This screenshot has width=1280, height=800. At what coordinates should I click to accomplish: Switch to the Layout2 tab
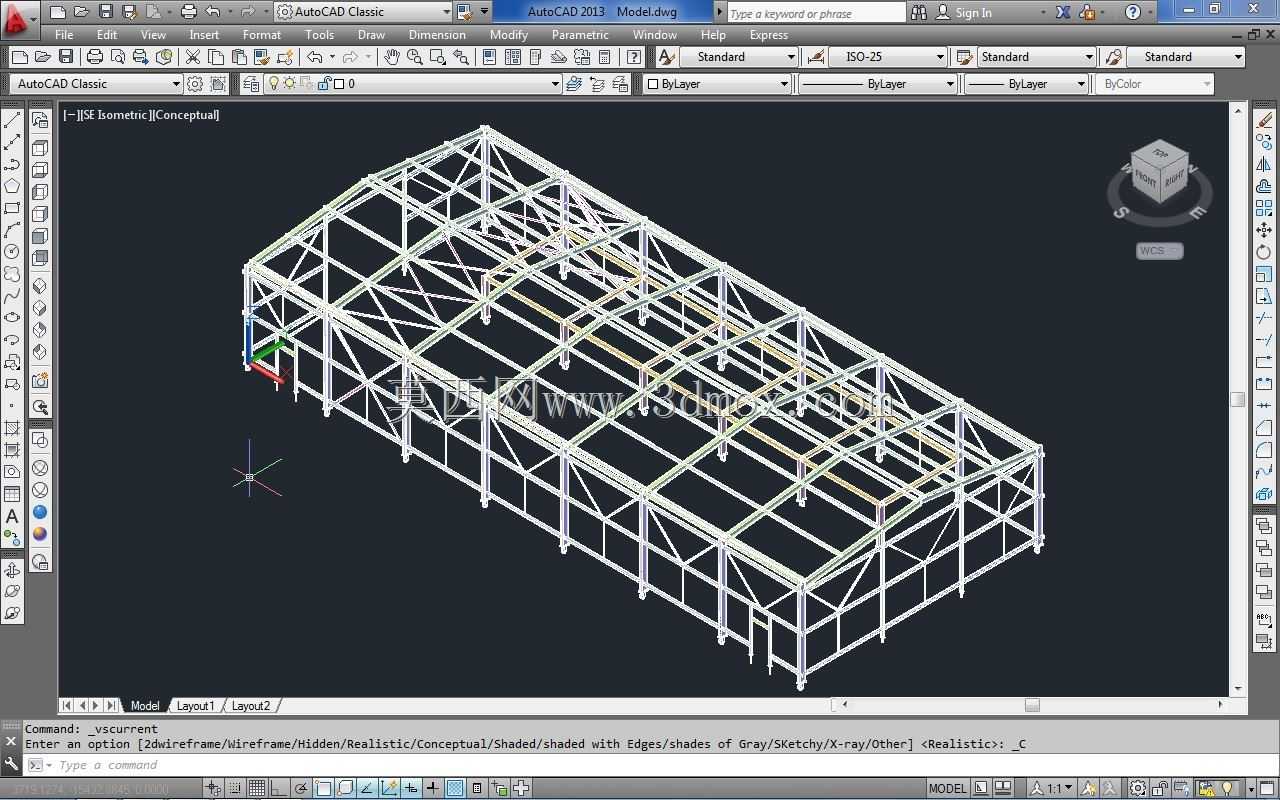250,706
